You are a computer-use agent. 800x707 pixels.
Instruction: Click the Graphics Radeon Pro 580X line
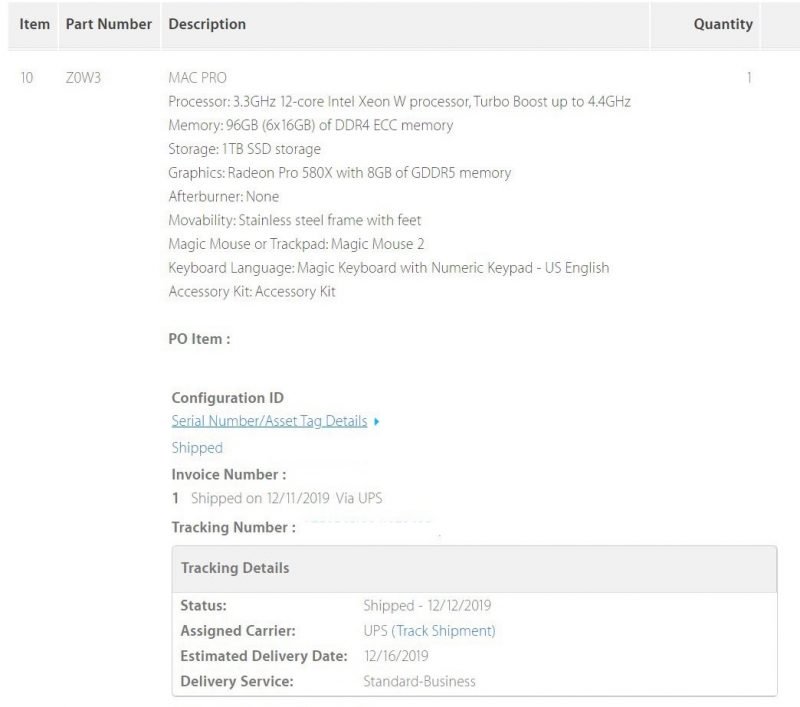tap(339, 173)
